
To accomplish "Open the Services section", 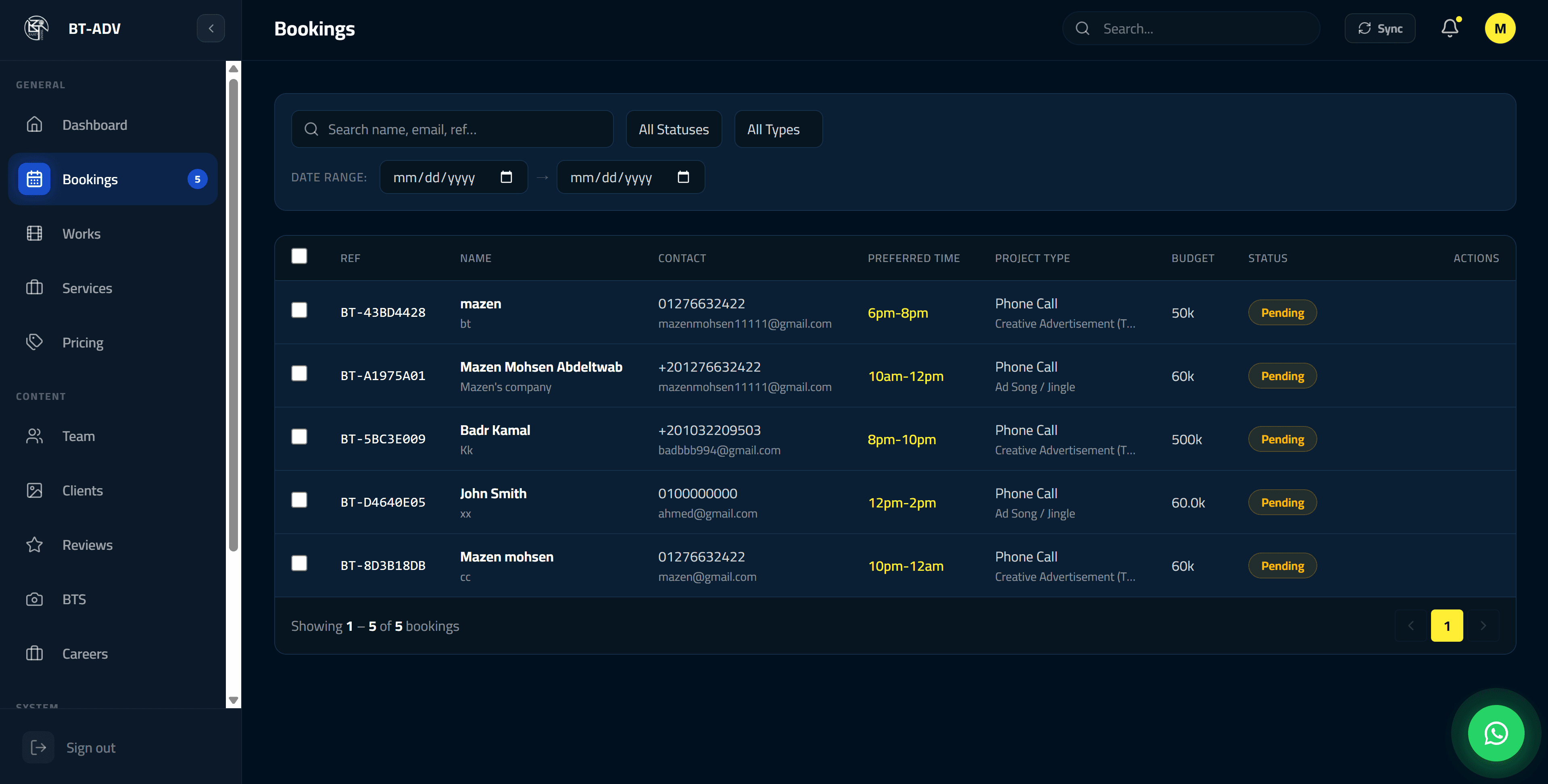I will pyautogui.click(x=113, y=288).
